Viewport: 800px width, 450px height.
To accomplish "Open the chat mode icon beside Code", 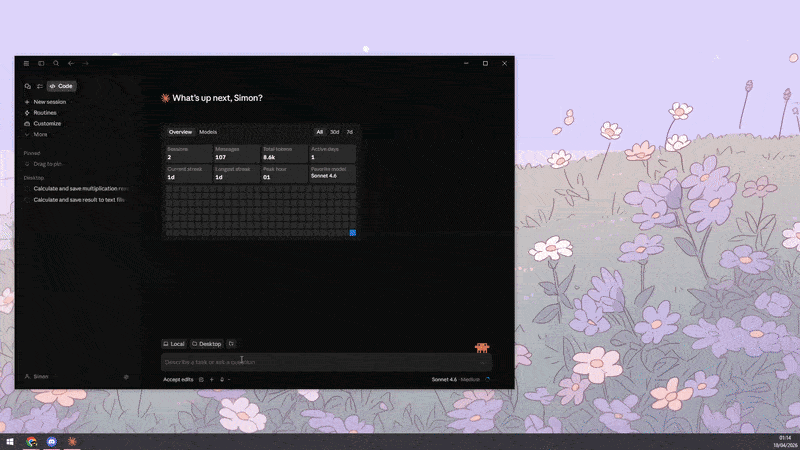I will click(28, 86).
